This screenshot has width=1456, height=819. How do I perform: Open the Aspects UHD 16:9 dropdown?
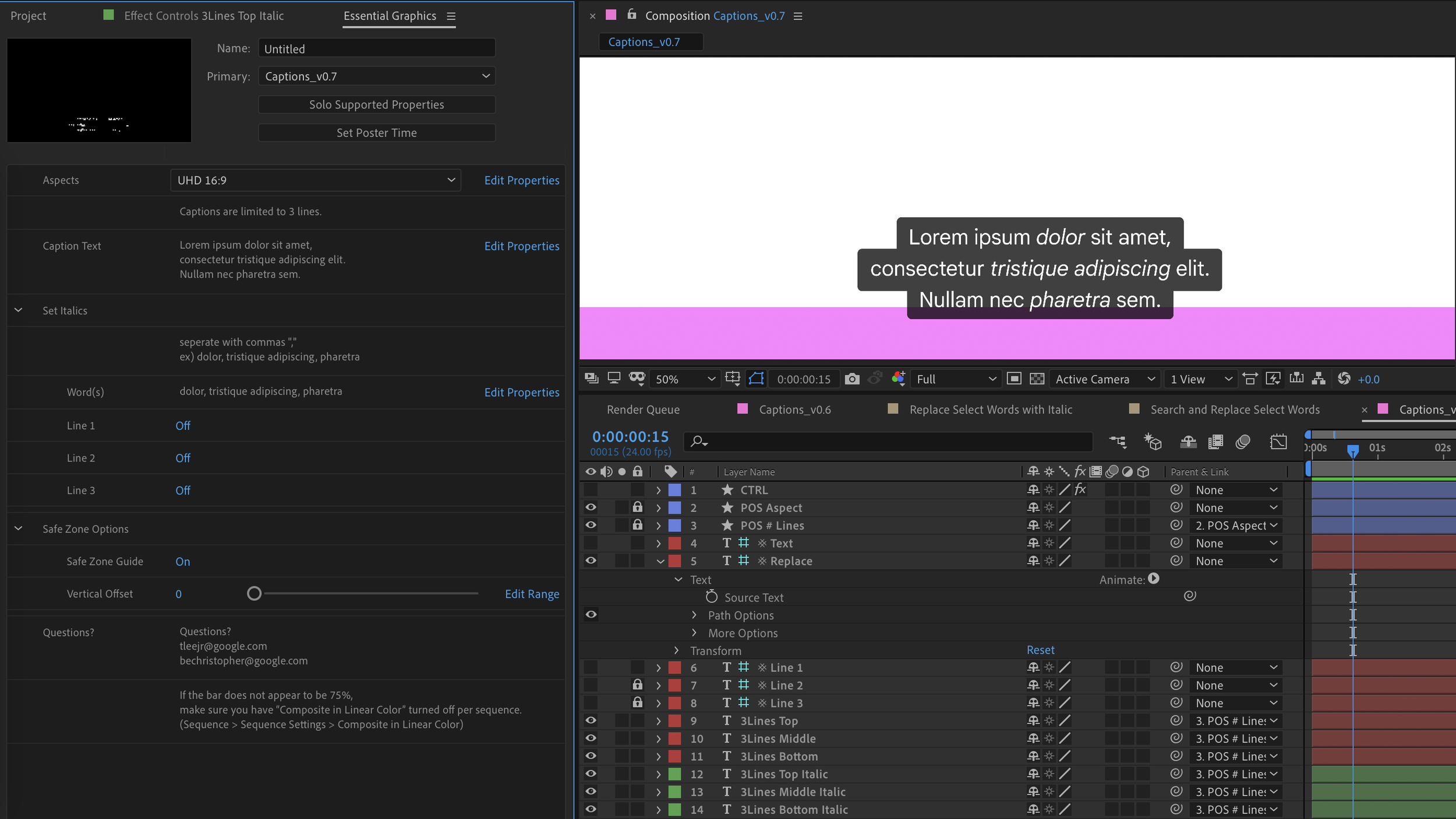click(315, 181)
